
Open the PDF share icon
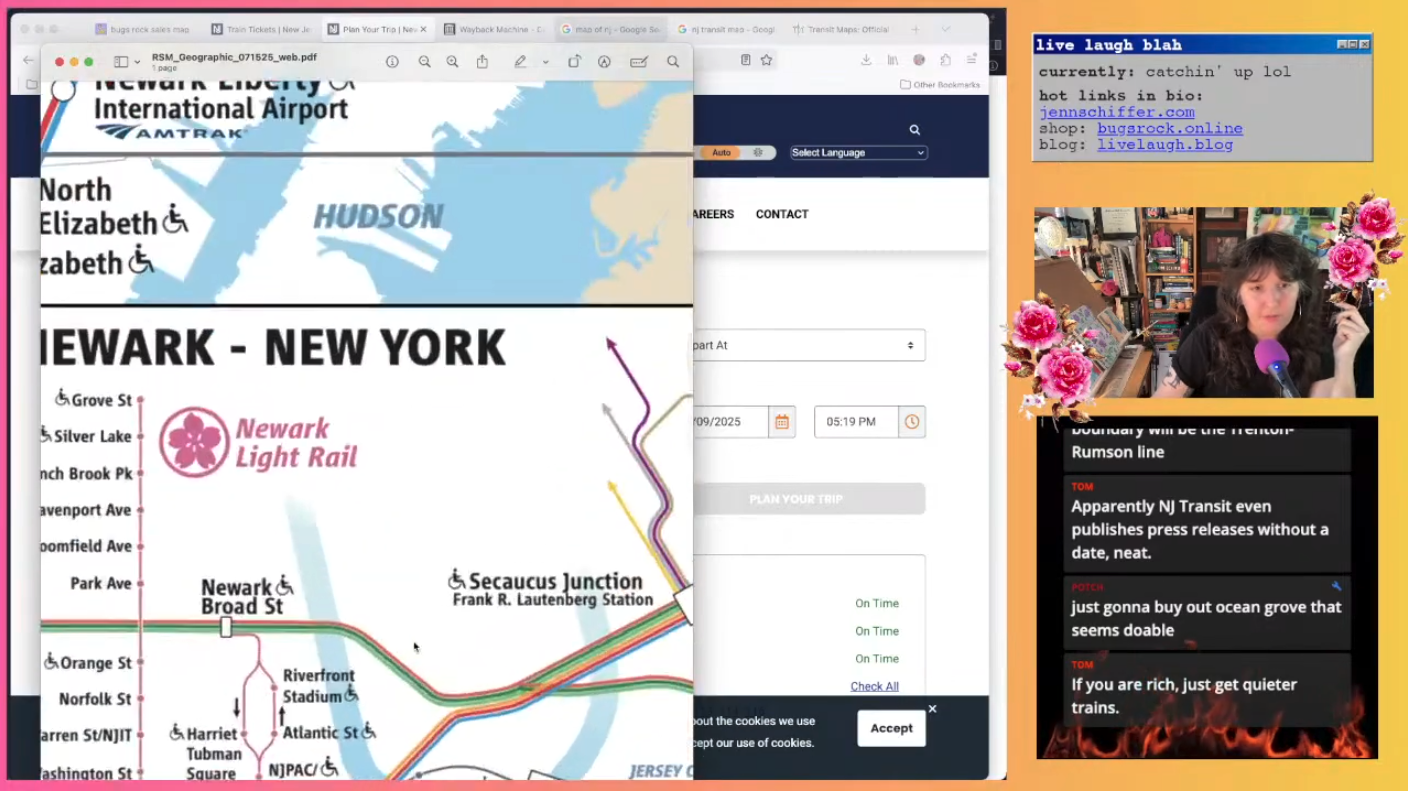point(483,61)
